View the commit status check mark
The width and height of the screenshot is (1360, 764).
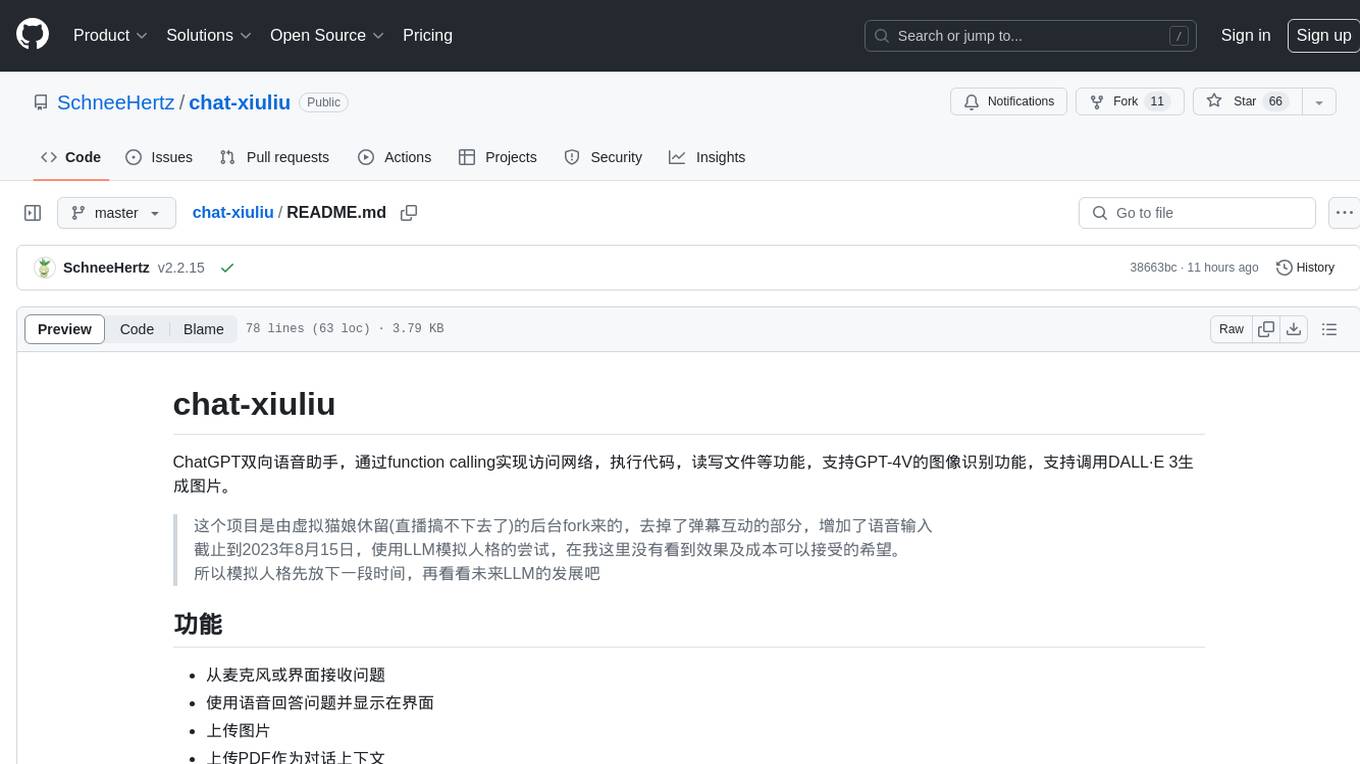pyautogui.click(x=227, y=268)
